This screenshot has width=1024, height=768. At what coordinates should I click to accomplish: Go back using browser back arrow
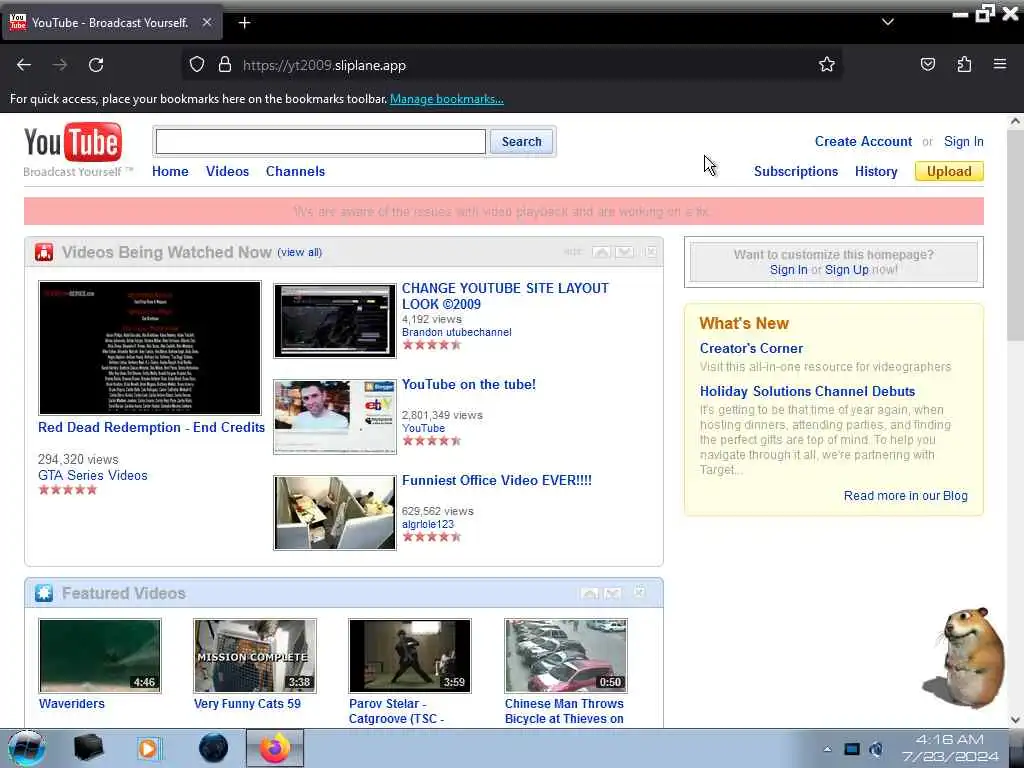(x=24, y=65)
